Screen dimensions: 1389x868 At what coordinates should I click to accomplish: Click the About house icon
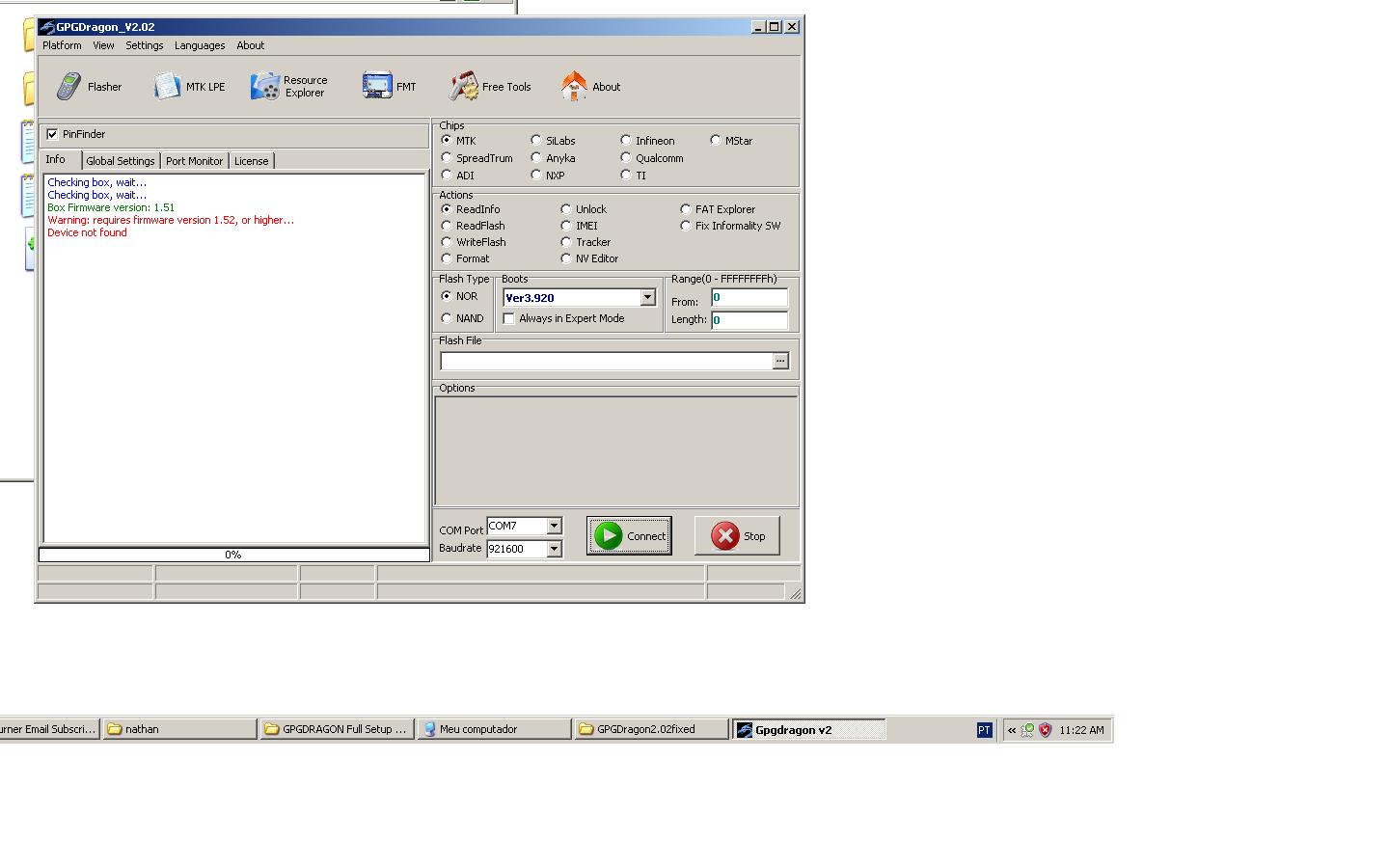pyautogui.click(x=574, y=86)
